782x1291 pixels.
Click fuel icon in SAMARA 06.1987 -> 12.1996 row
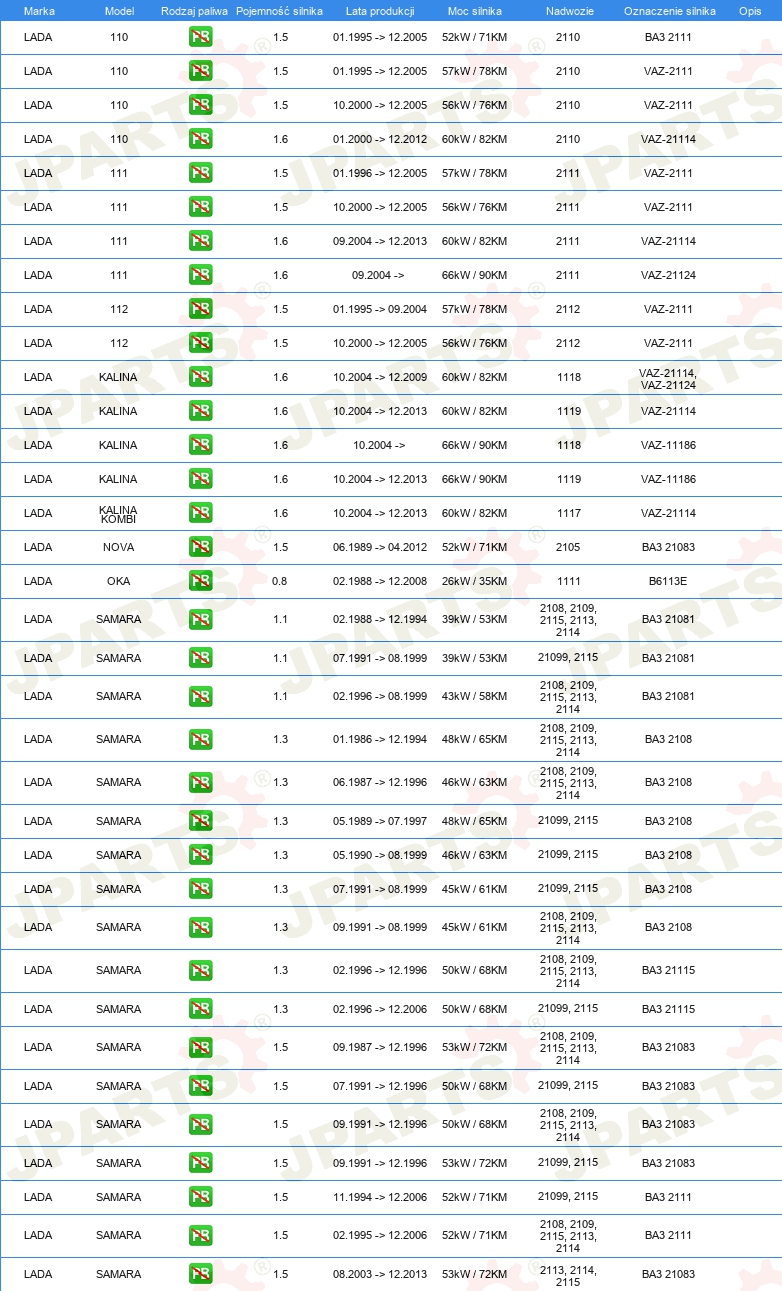click(x=200, y=783)
